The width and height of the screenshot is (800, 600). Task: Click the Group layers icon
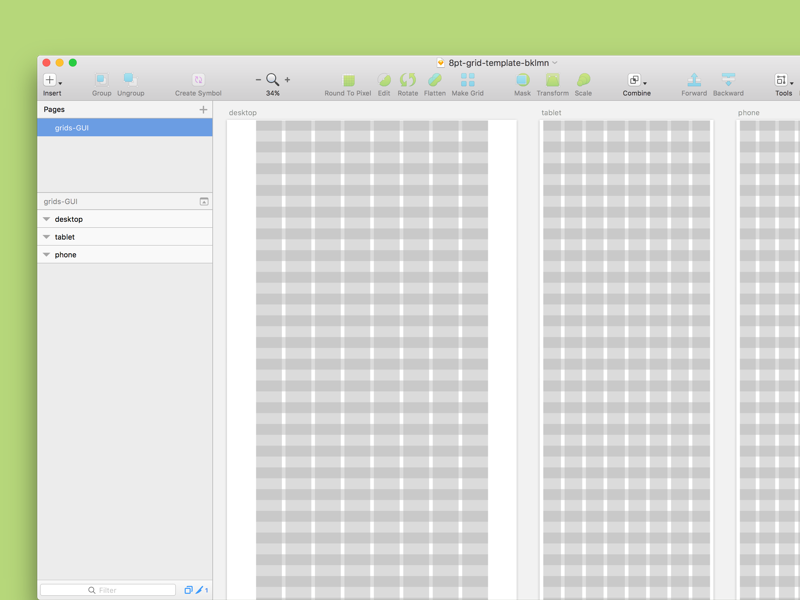click(x=101, y=80)
